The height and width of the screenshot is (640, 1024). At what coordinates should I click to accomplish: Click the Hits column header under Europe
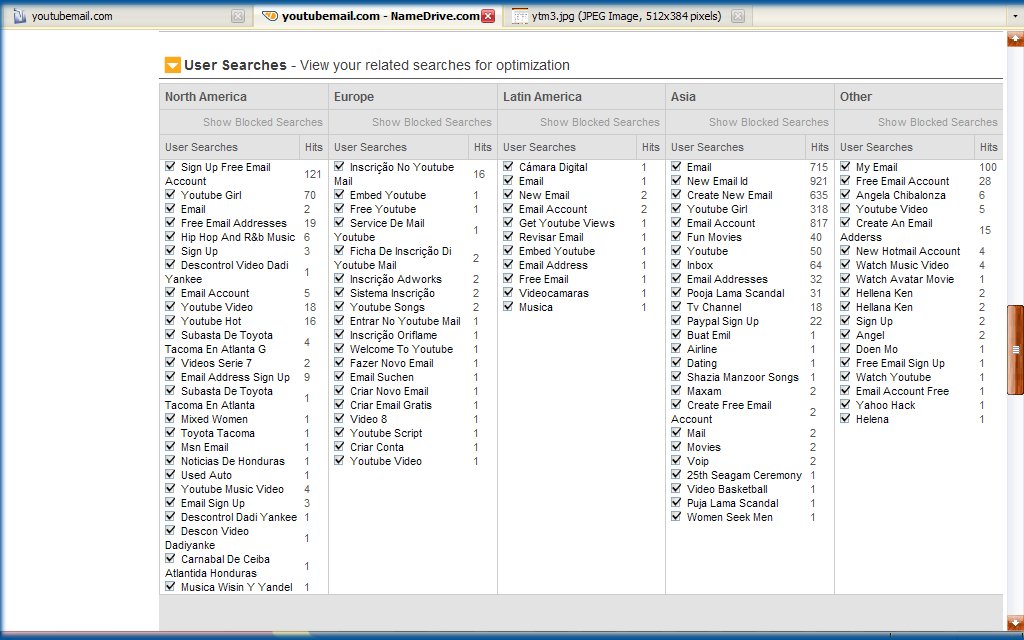point(483,147)
